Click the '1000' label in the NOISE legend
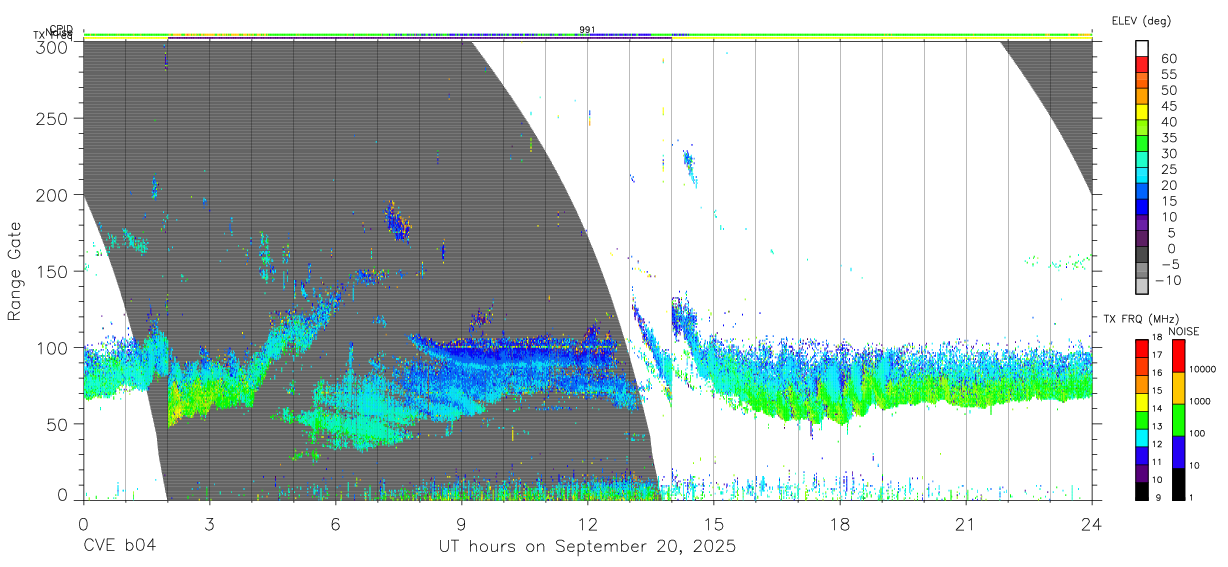This screenshot has width=1228, height=567. click(1200, 401)
